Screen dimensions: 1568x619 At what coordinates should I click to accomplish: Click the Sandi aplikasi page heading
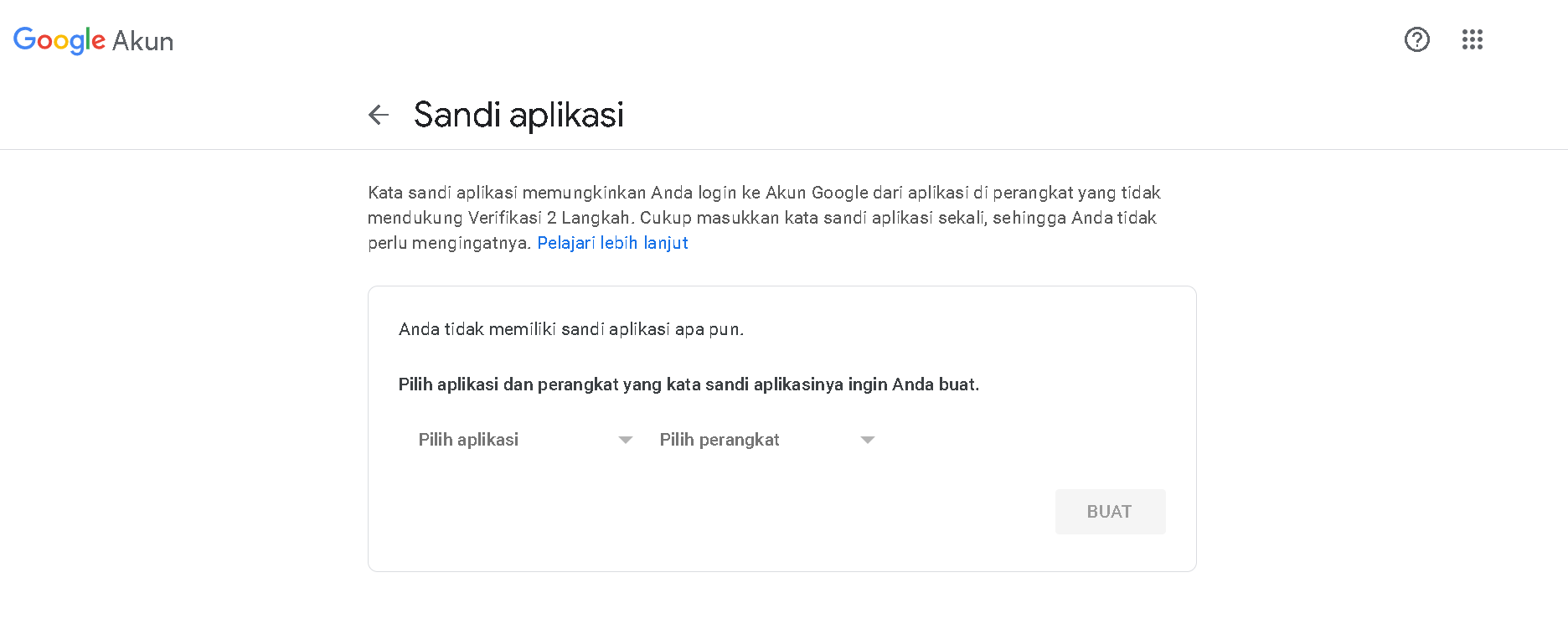tap(518, 115)
